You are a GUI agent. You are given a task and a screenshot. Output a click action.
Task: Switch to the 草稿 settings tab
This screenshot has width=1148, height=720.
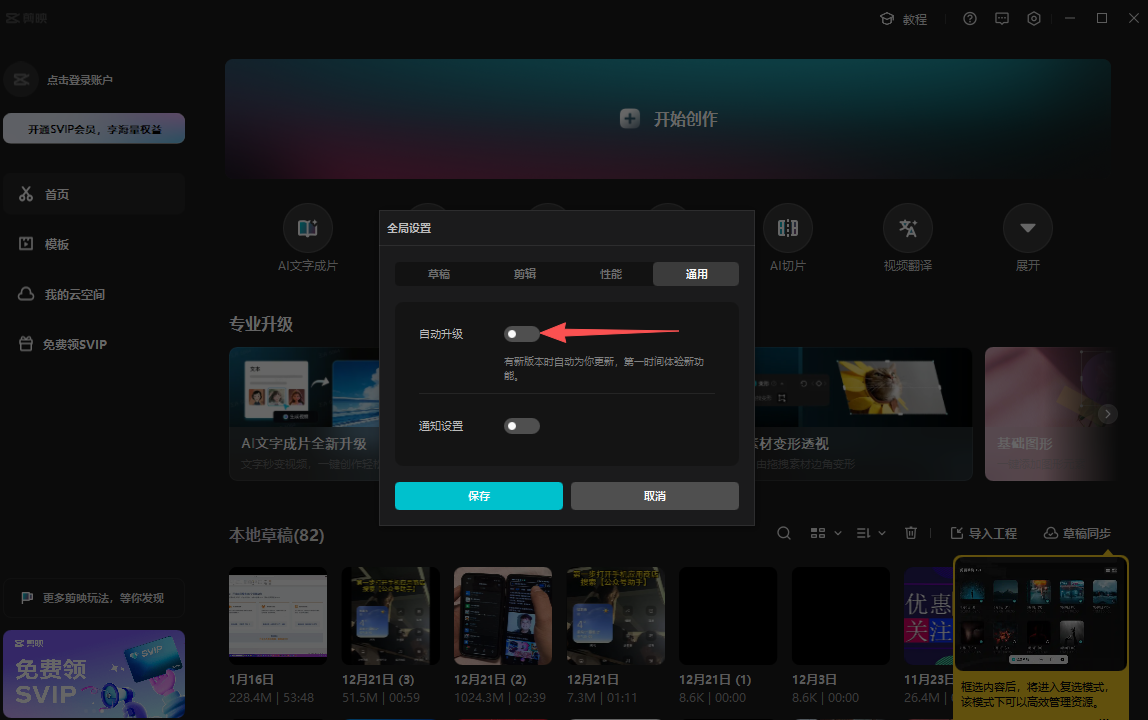point(438,274)
